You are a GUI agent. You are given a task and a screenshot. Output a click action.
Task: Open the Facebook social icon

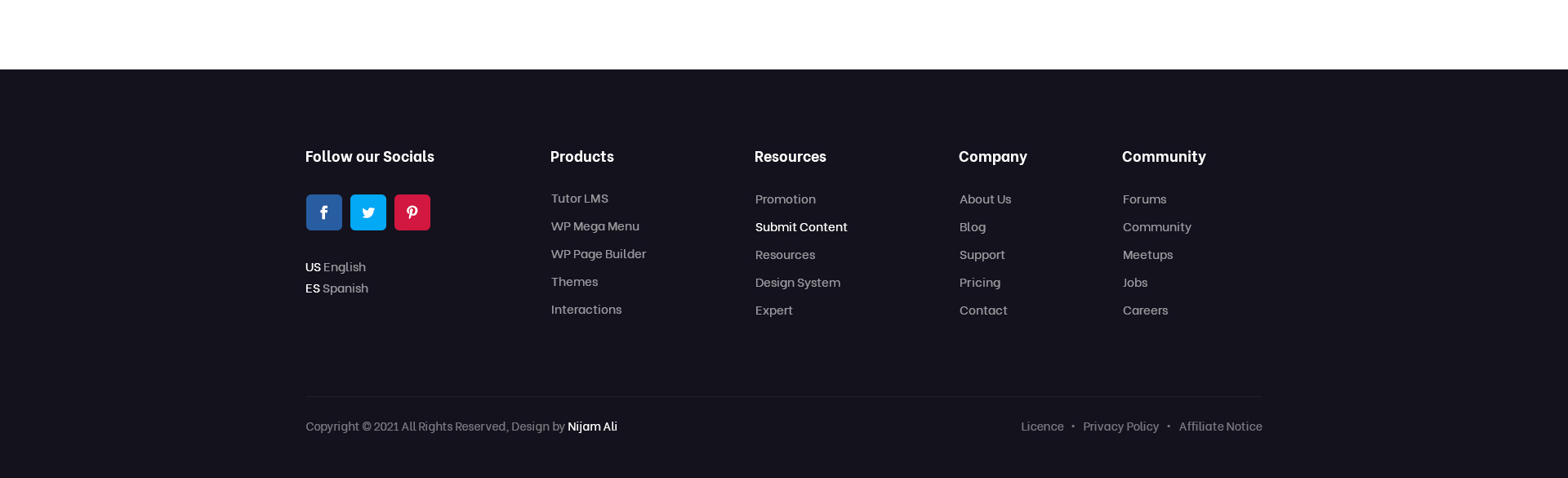tap(324, 212)
